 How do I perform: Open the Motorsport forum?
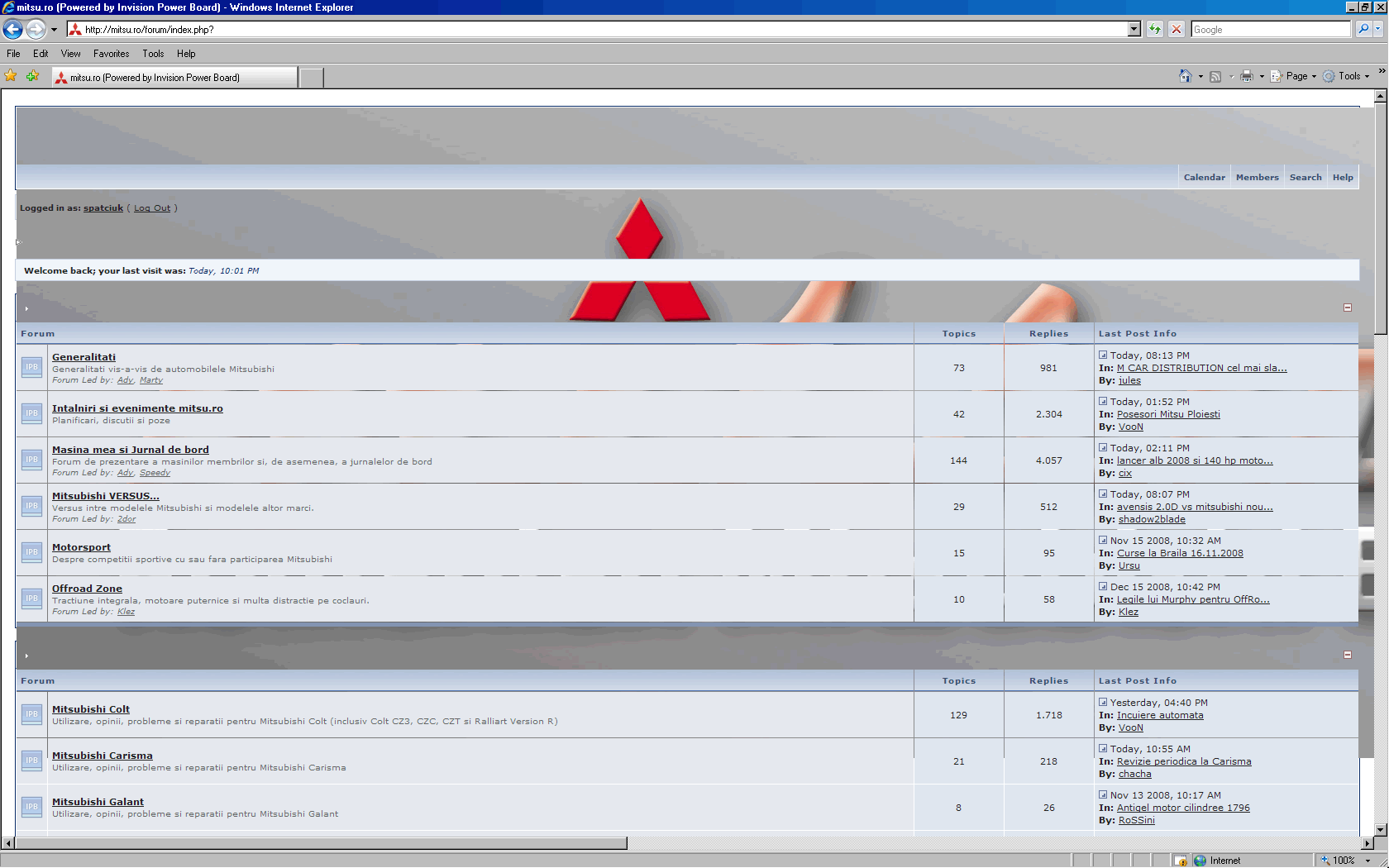click(x=81, y=547)
